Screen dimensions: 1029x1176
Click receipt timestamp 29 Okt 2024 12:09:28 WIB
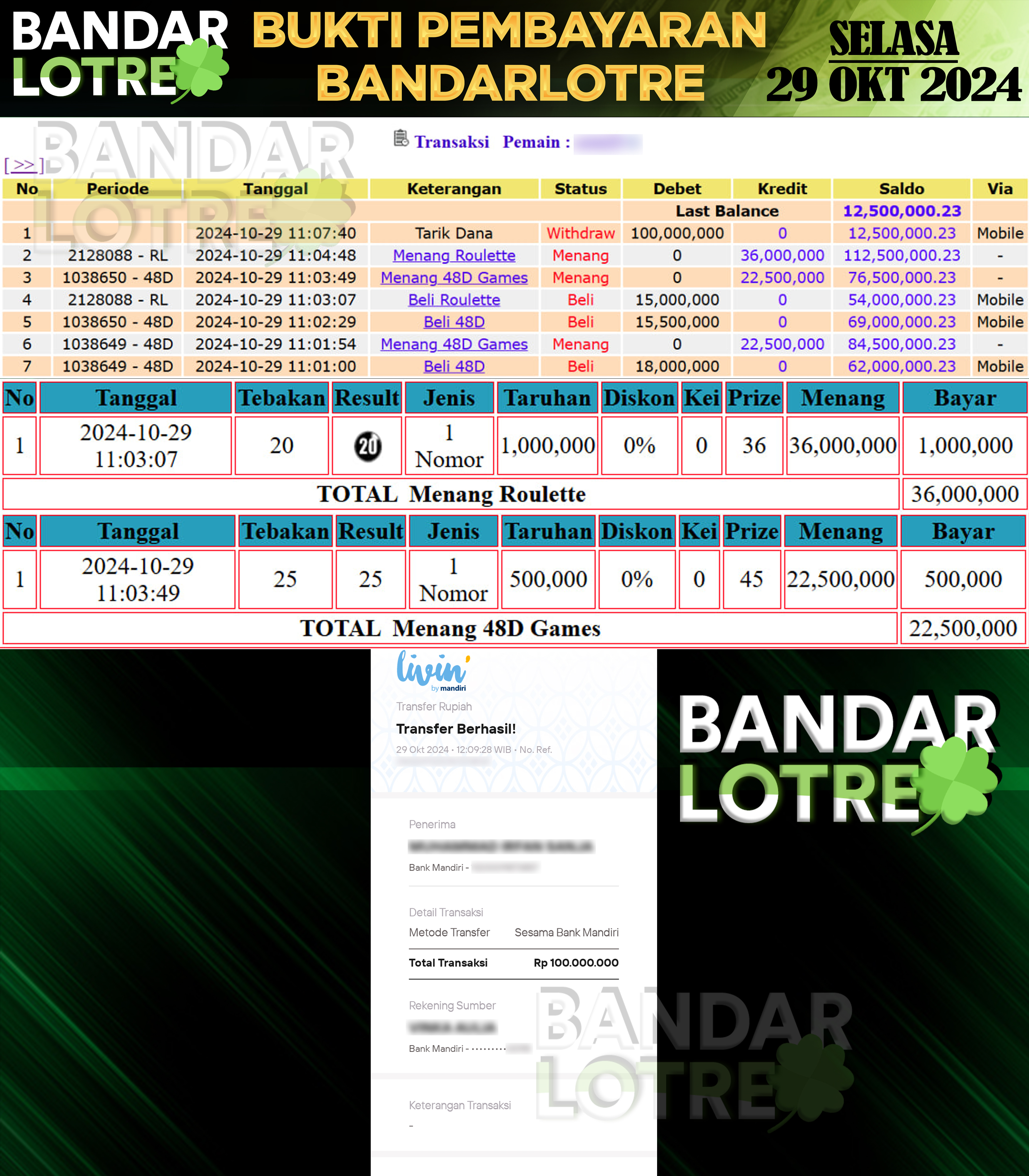click(453, 750)
